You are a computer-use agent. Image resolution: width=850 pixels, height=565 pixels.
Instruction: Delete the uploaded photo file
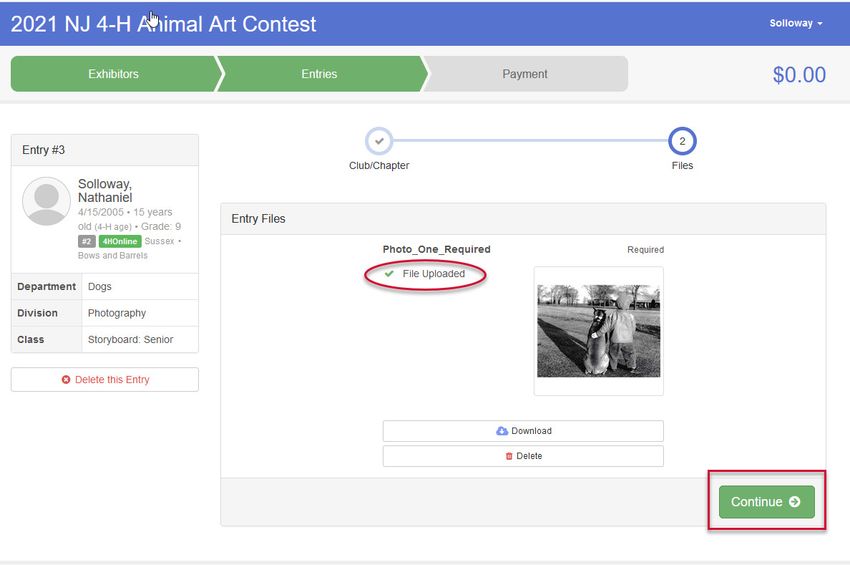point(523,456)
